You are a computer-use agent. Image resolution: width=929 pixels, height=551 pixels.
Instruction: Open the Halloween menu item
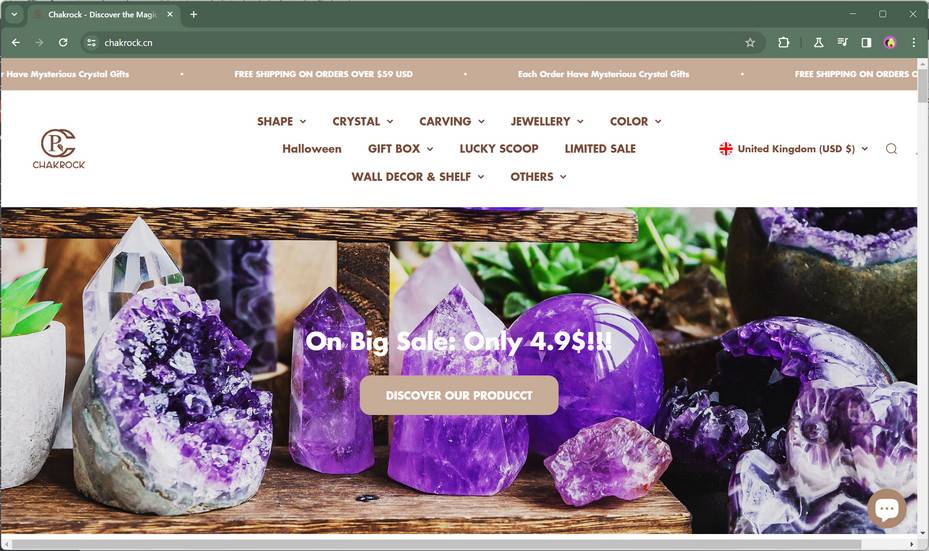312,149
